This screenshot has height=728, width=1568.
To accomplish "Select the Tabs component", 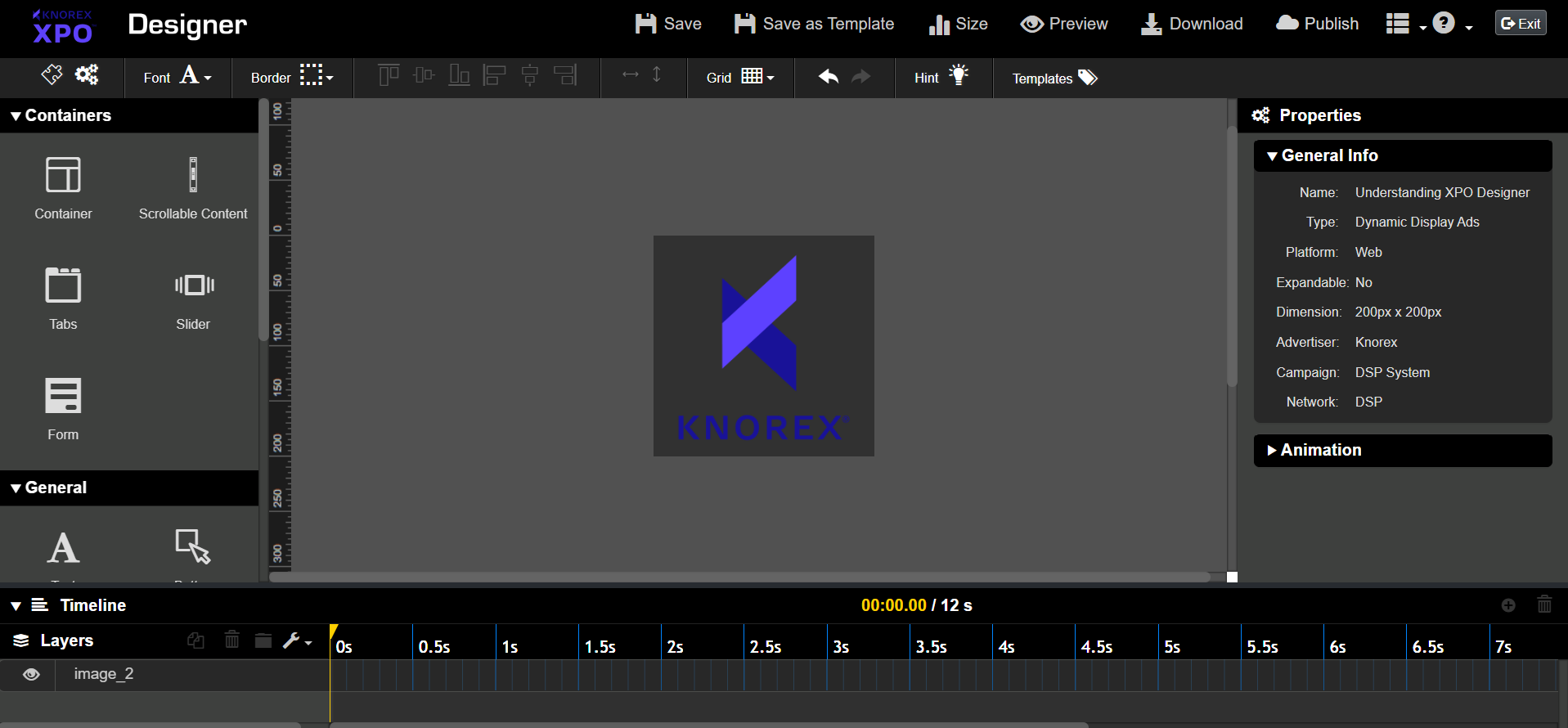I will (63, 299).
